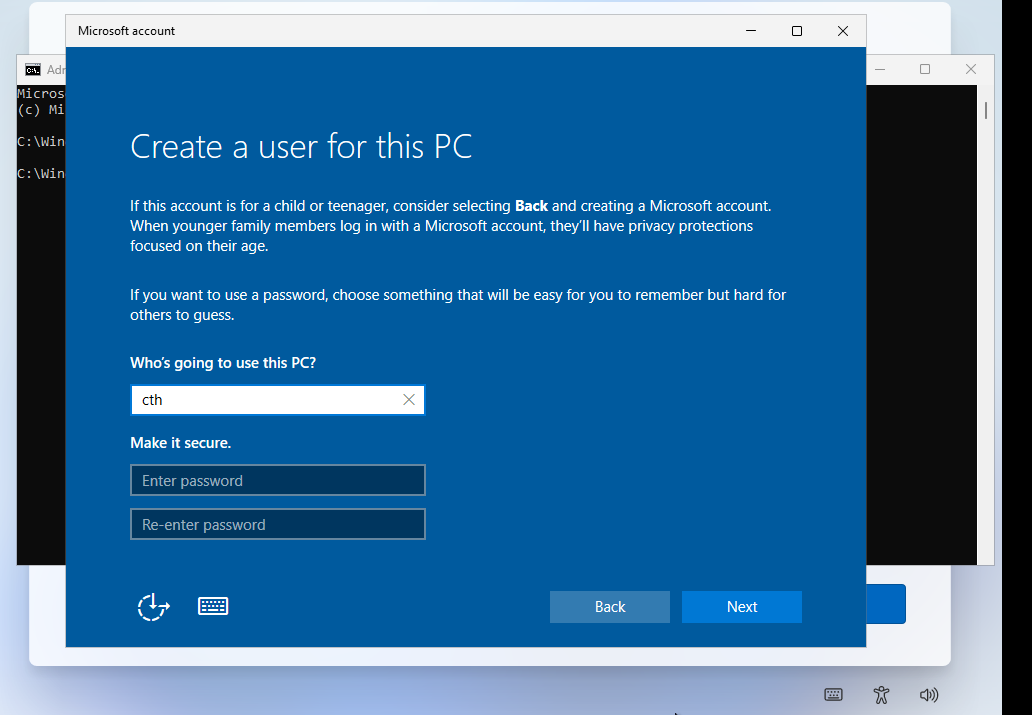Click the Enter password field
Screen dimensions: 1032x715
pyautogui.click(x=278, y=481)
